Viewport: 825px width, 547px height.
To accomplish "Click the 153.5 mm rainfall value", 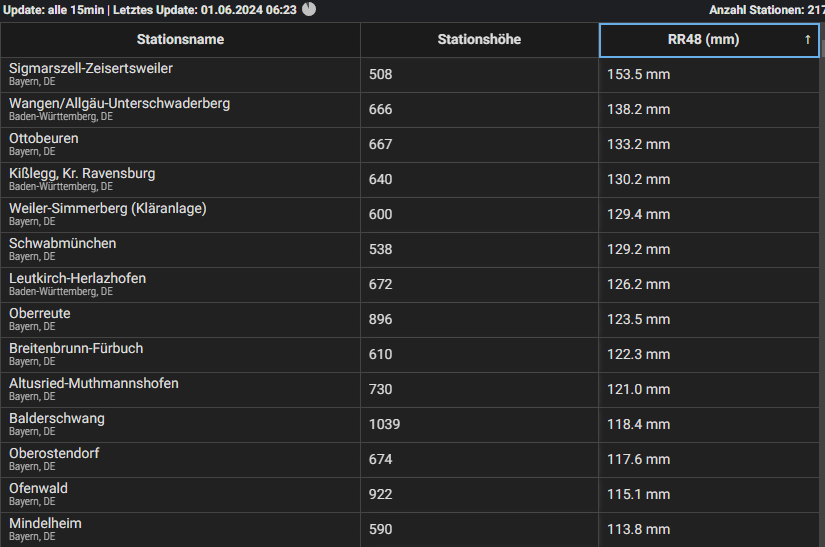I will click(x=639, y=75).
